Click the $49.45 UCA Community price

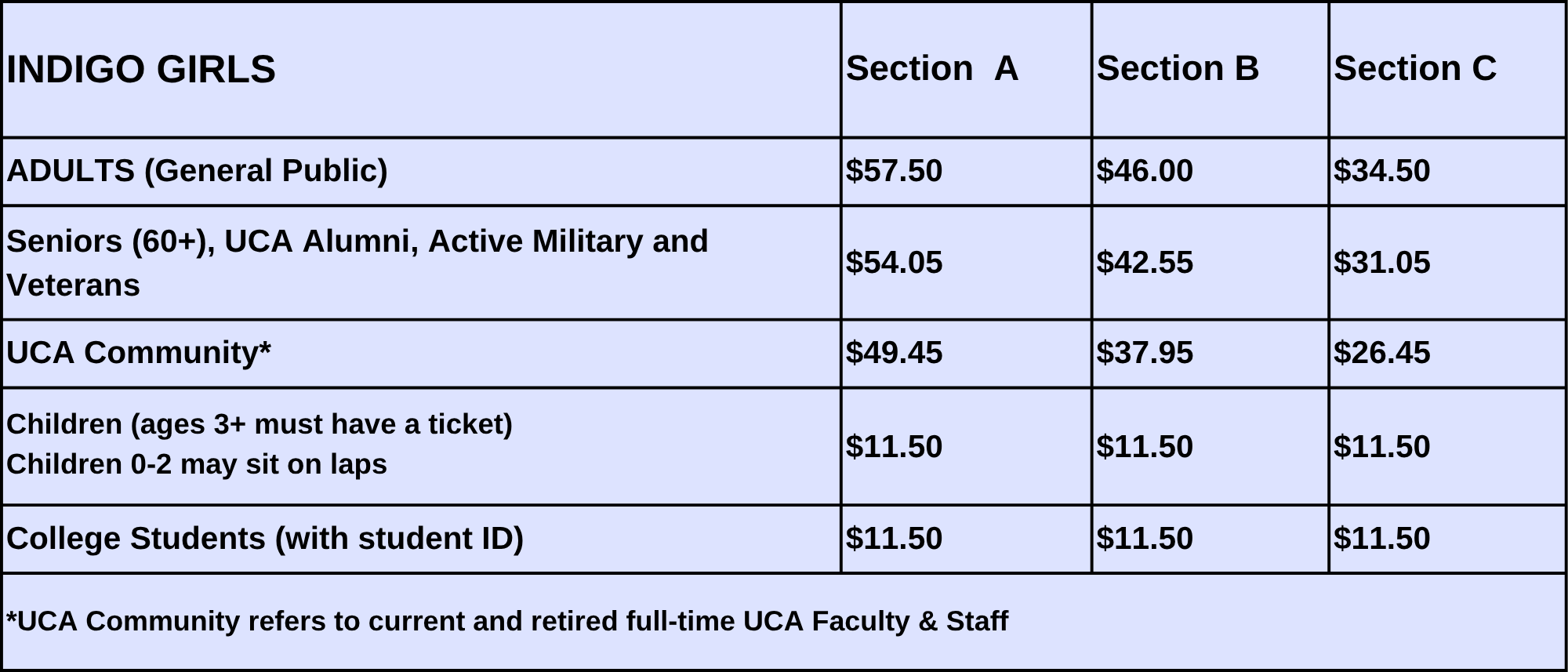click(894, 353)
